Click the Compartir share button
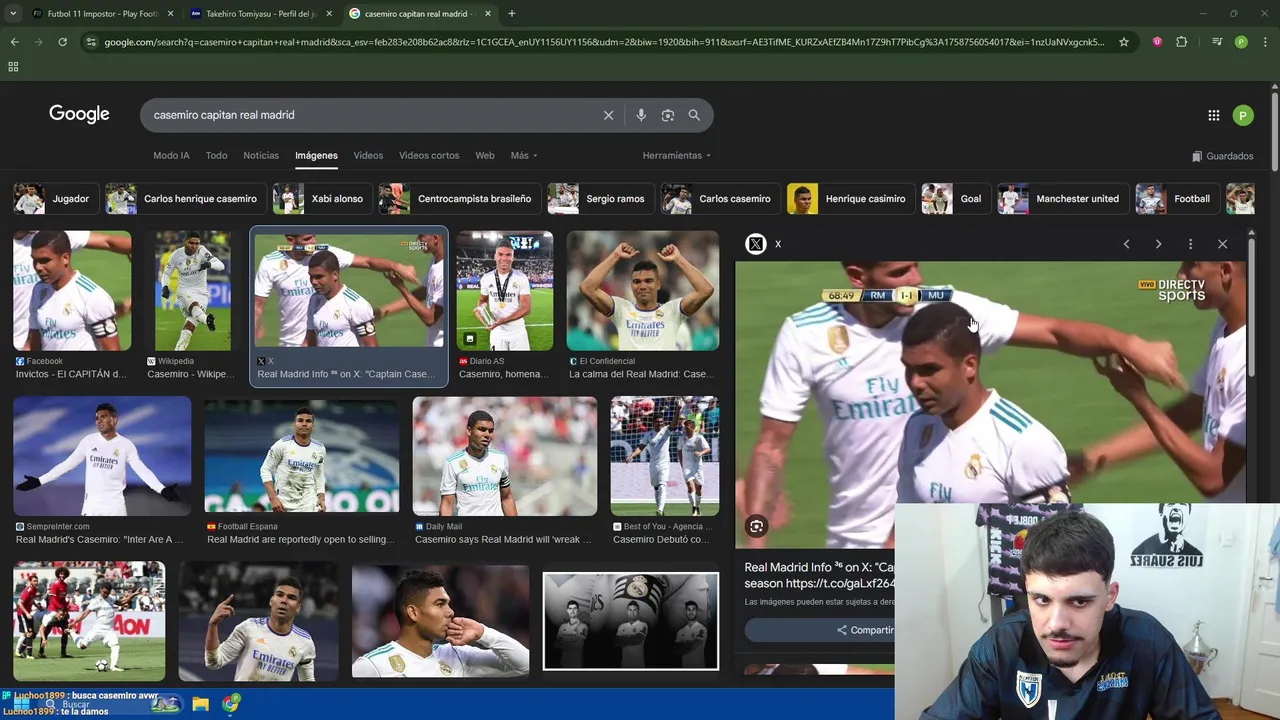The width and height of the screenshot is (1280, 720). (867, 630)
